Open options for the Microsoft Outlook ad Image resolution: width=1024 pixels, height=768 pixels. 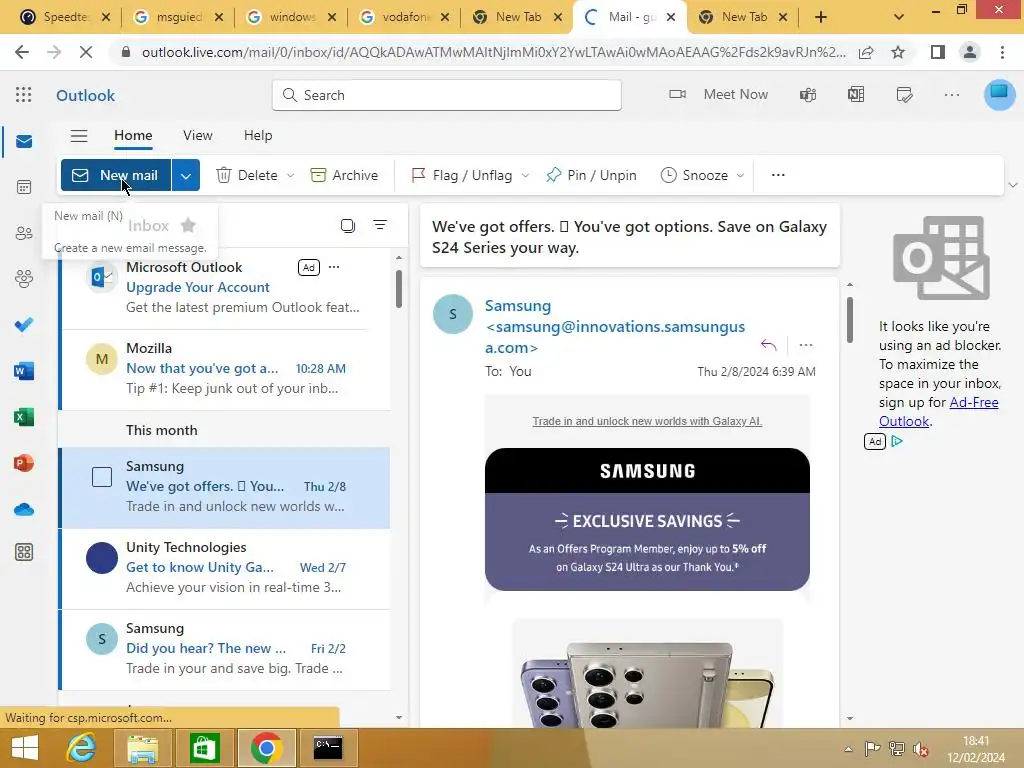[334, 267]
